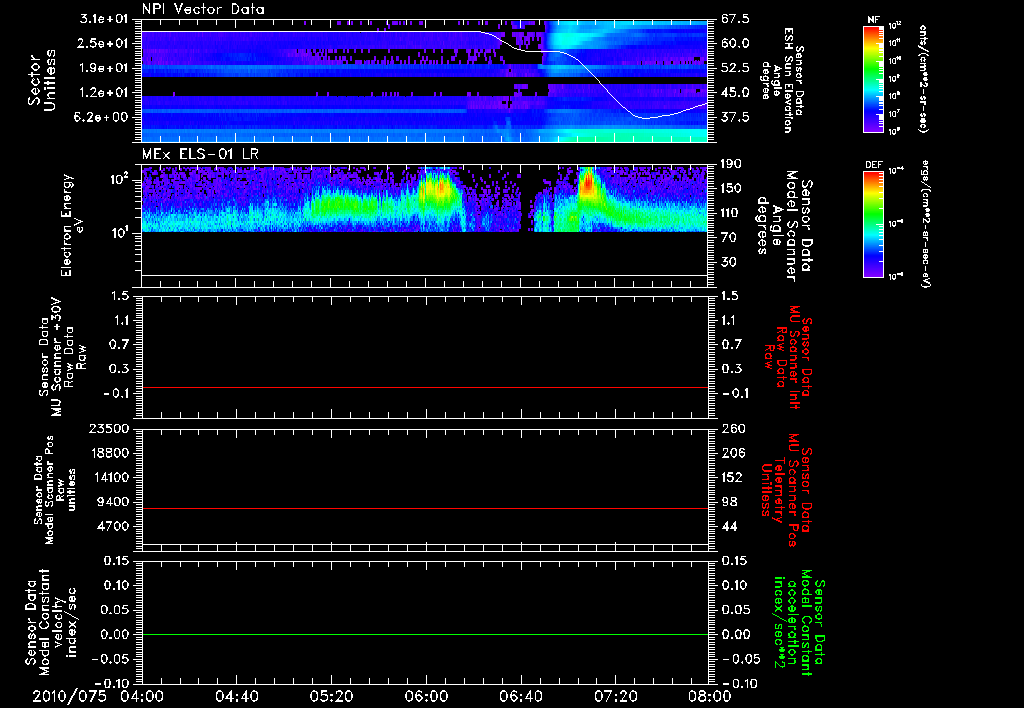Click the 07:20 time axis label

pyautogui.click(x=614, y=695)
